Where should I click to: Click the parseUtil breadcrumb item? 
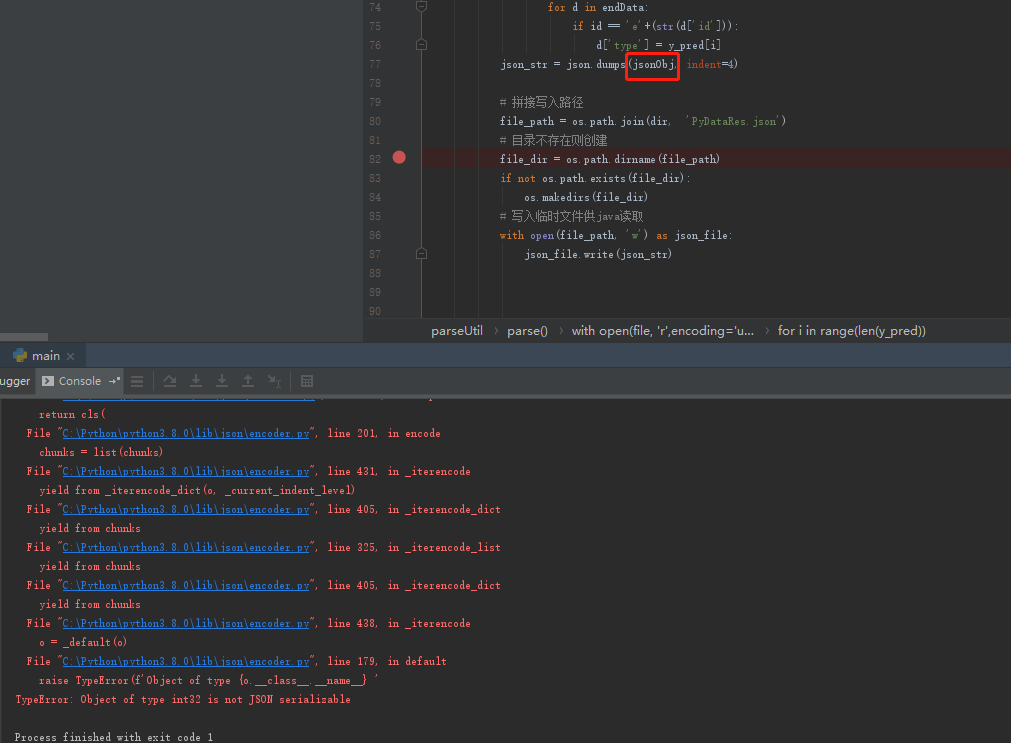(456, 330)
